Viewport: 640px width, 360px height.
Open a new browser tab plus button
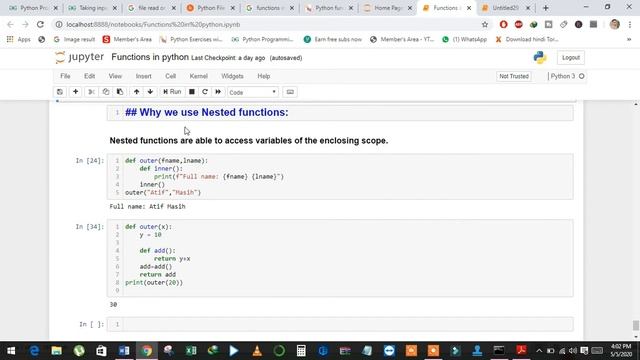pos(545,8)
